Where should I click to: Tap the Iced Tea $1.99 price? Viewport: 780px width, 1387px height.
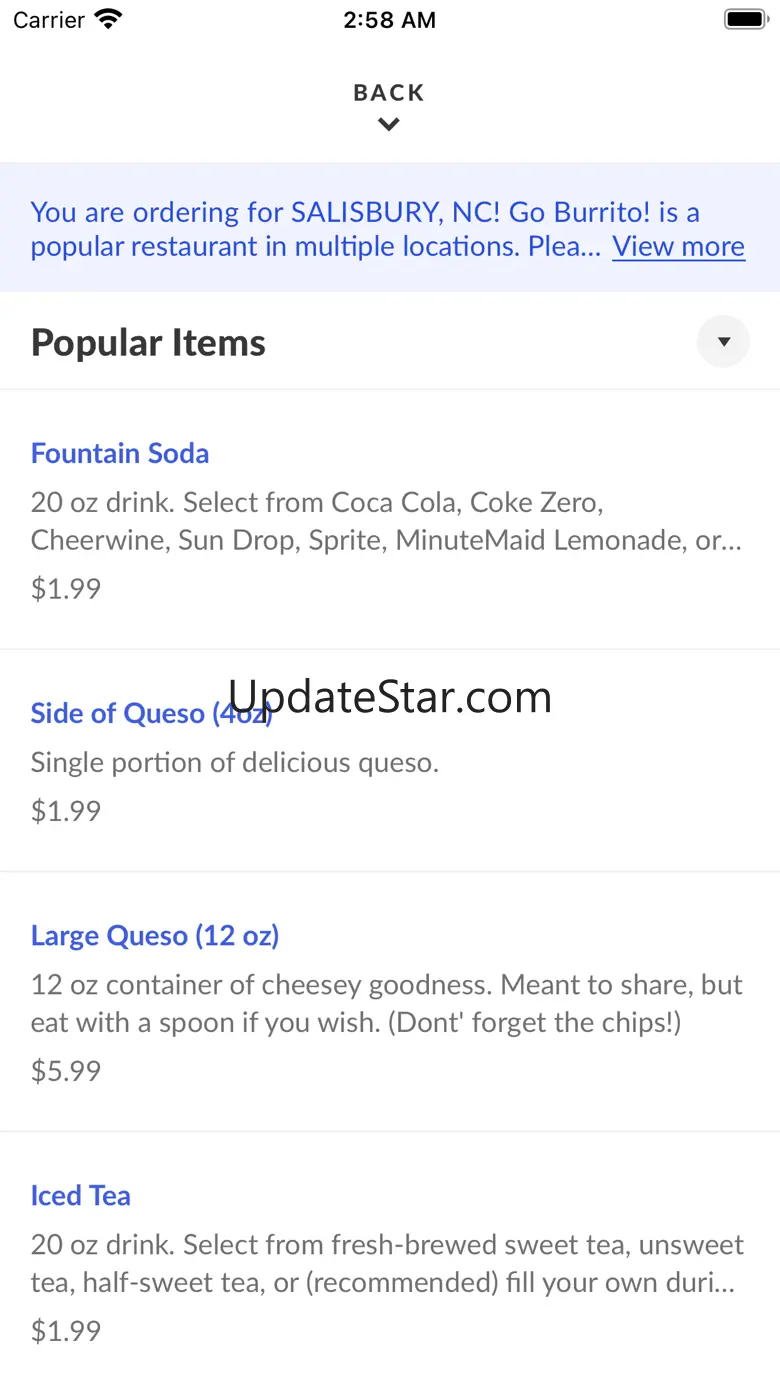tap(66, 1330)
